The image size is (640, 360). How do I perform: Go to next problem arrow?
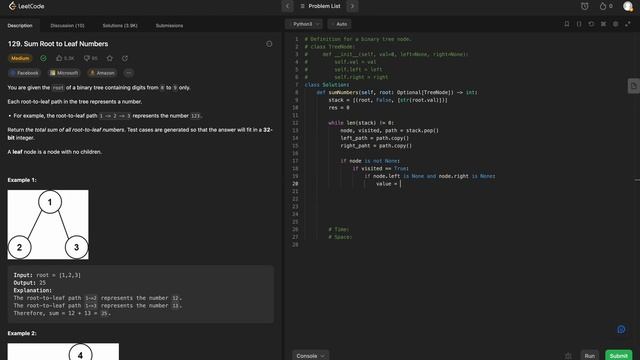click(x=353, y=6)
